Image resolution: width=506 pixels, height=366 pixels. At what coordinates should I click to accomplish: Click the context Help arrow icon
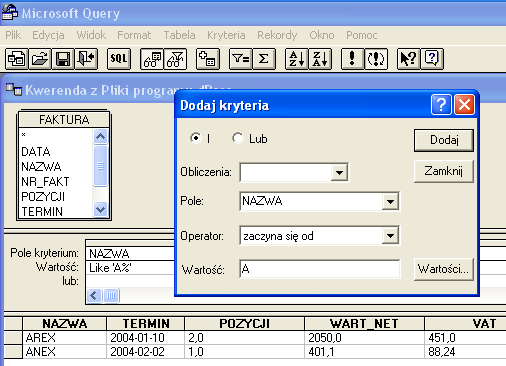[x=409, y=59]
